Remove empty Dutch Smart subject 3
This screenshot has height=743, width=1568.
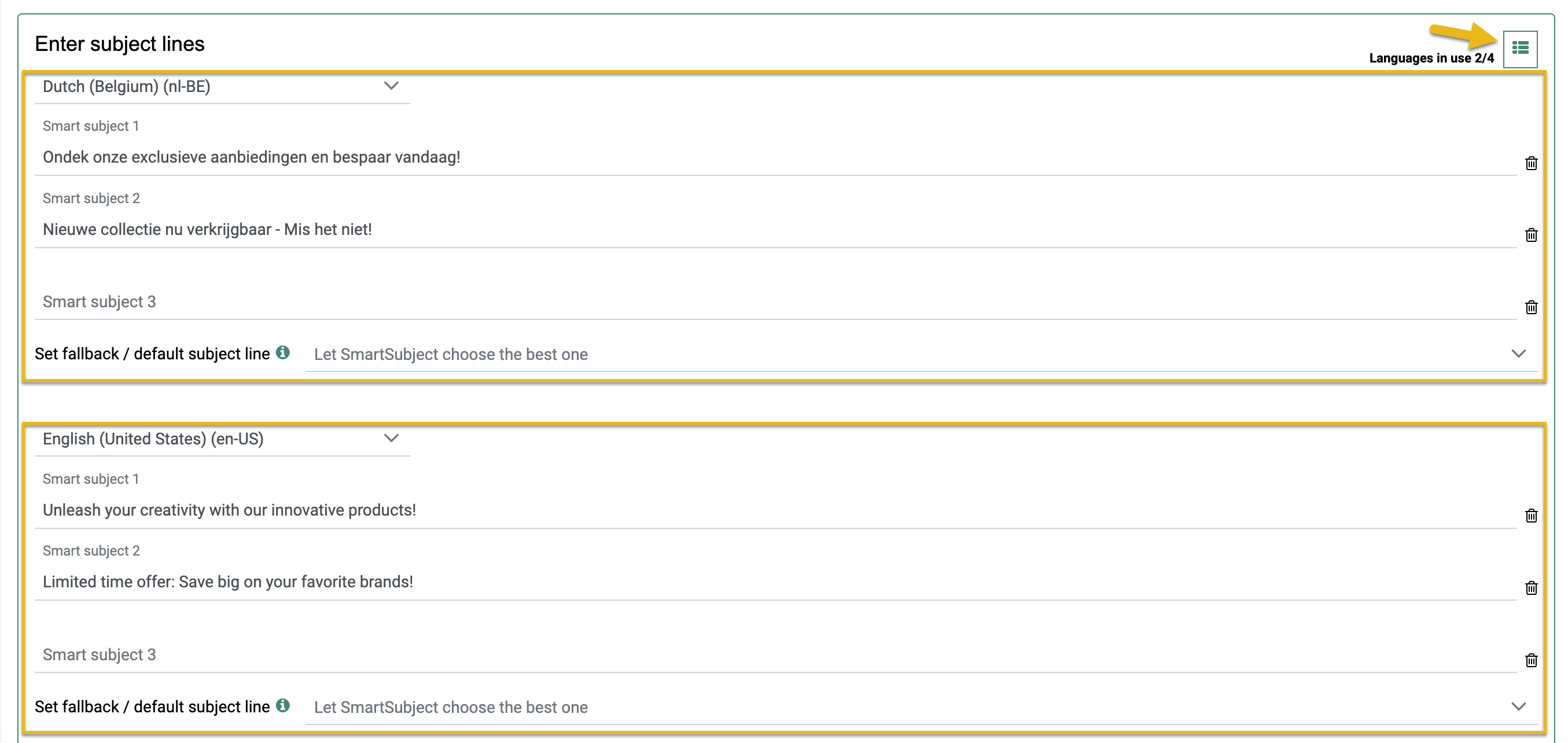[1531, 307]
